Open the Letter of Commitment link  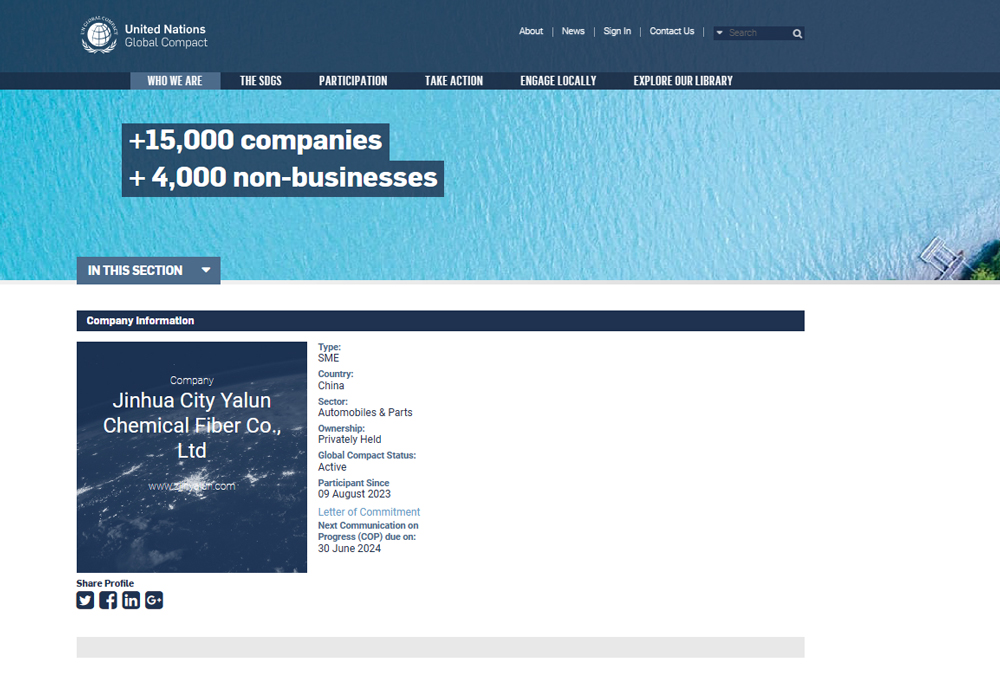tap(369, 512)
